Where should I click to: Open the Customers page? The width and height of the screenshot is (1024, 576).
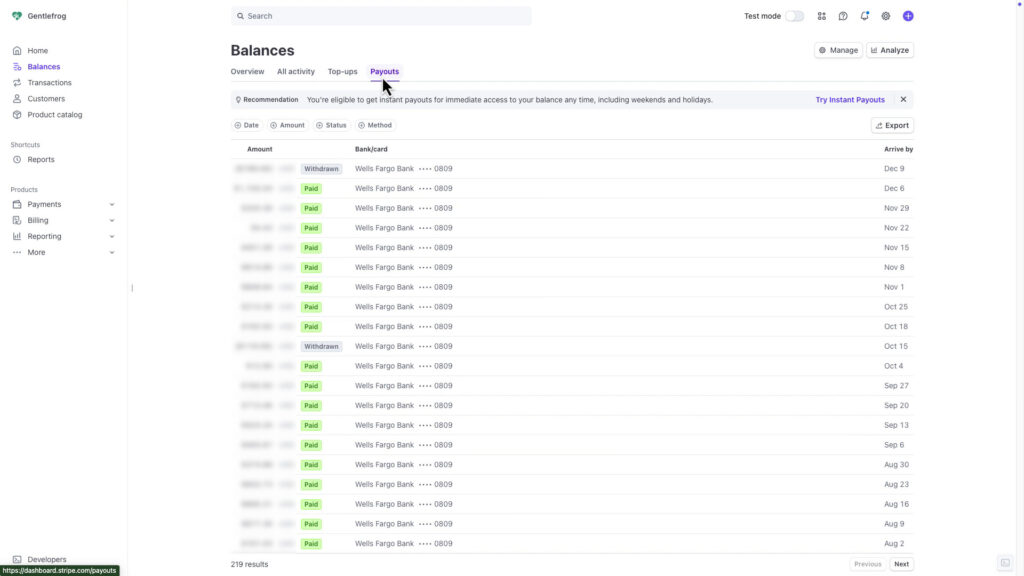click(45, 98)
